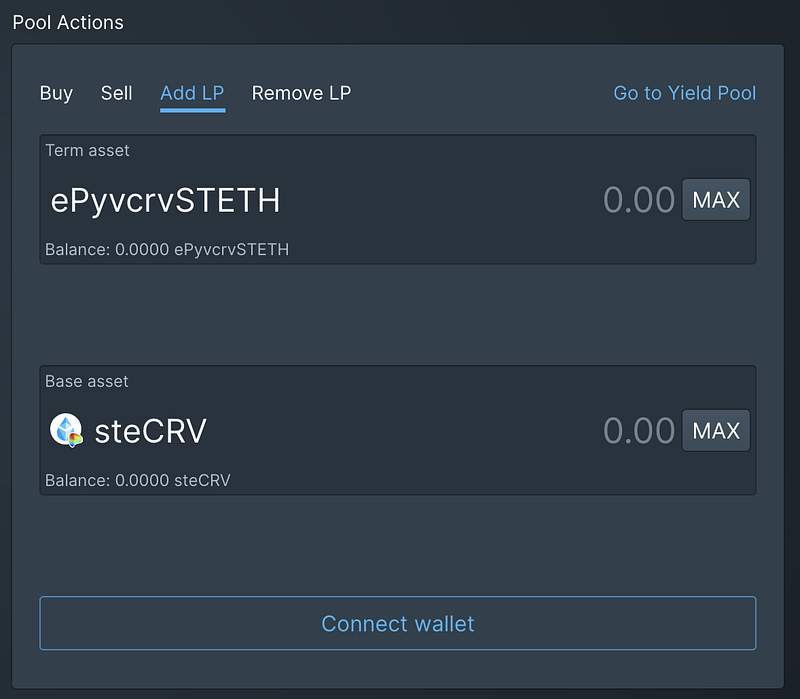Click the Term asset label
The width and height of the screenshot is (800, 699).
pyautogui.click(x=87, y=151)
